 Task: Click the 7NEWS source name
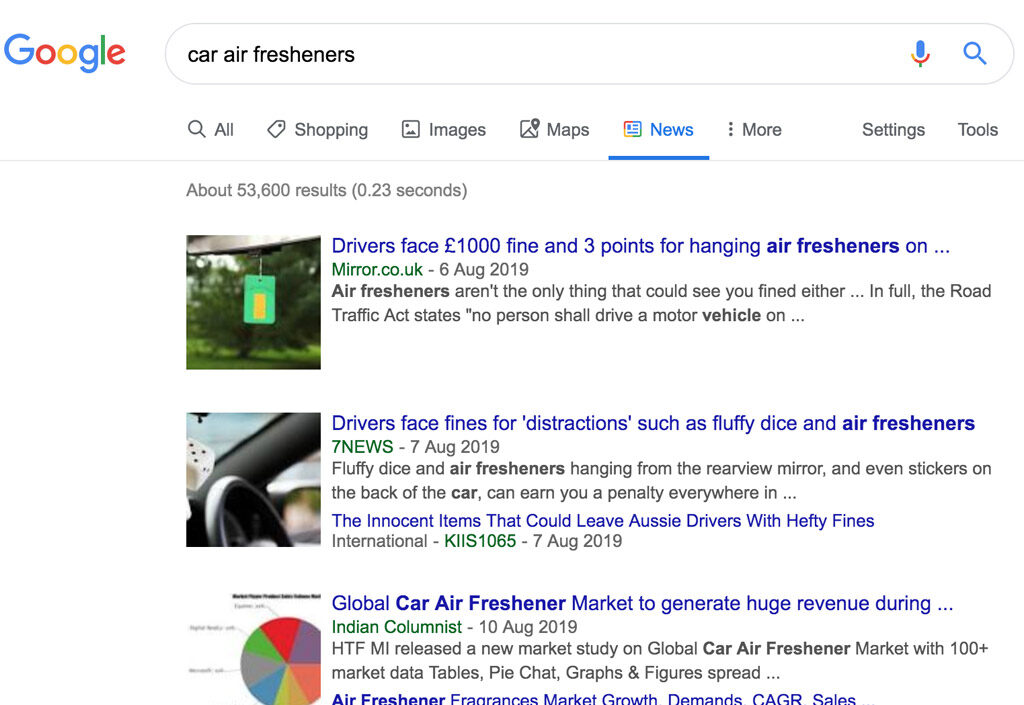click(362, 446)
